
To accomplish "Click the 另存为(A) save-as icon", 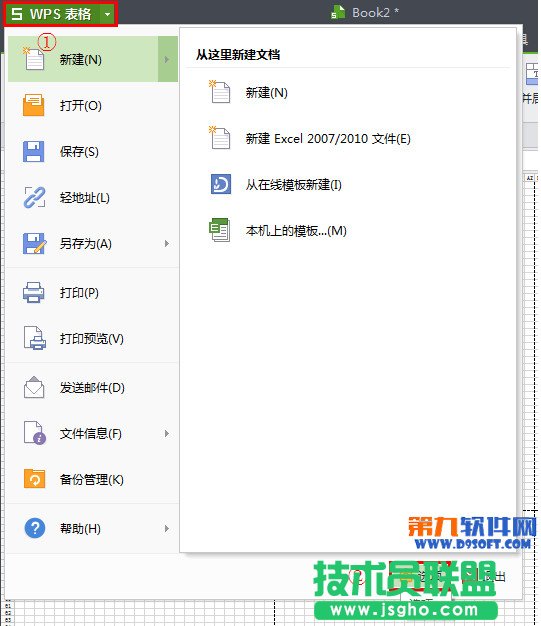I will point(34,243).
